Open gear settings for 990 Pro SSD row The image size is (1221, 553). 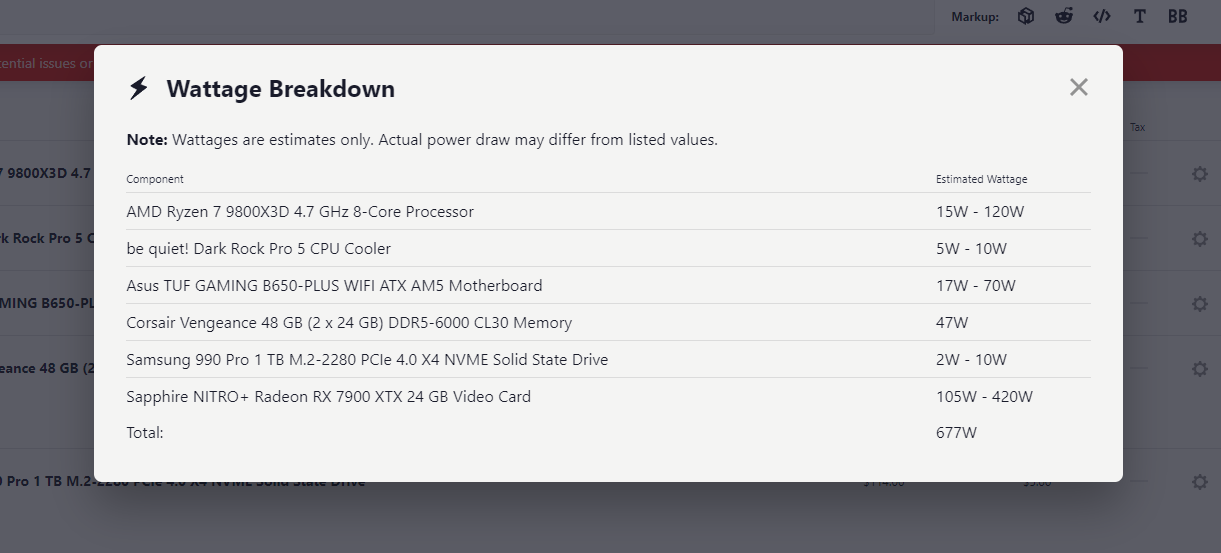(1200, 482)
